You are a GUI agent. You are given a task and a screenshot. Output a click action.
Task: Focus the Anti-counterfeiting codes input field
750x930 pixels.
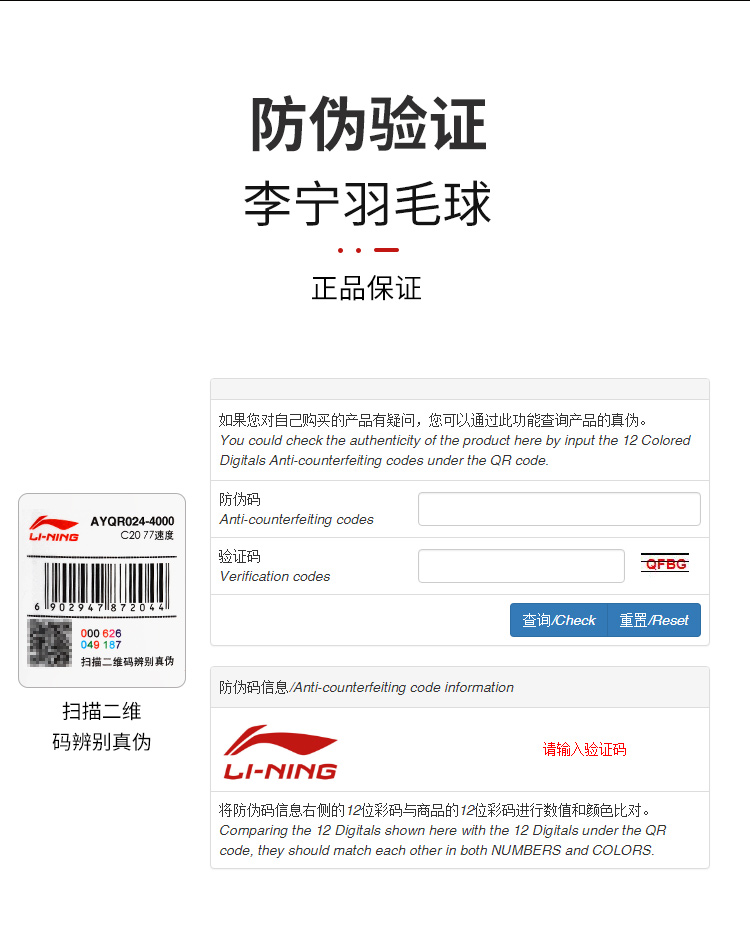(x=559, y=509)
